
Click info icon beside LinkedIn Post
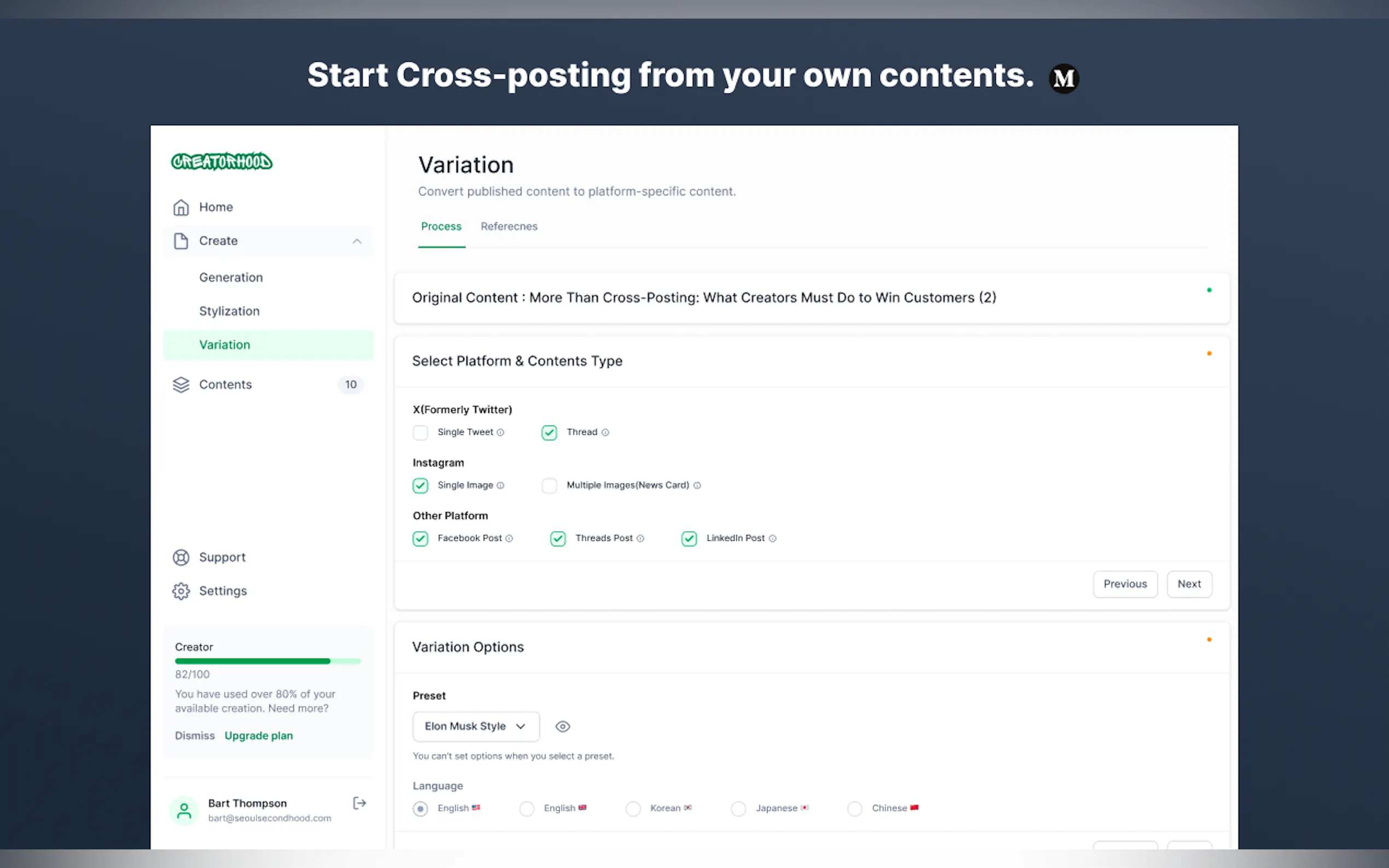772,539
